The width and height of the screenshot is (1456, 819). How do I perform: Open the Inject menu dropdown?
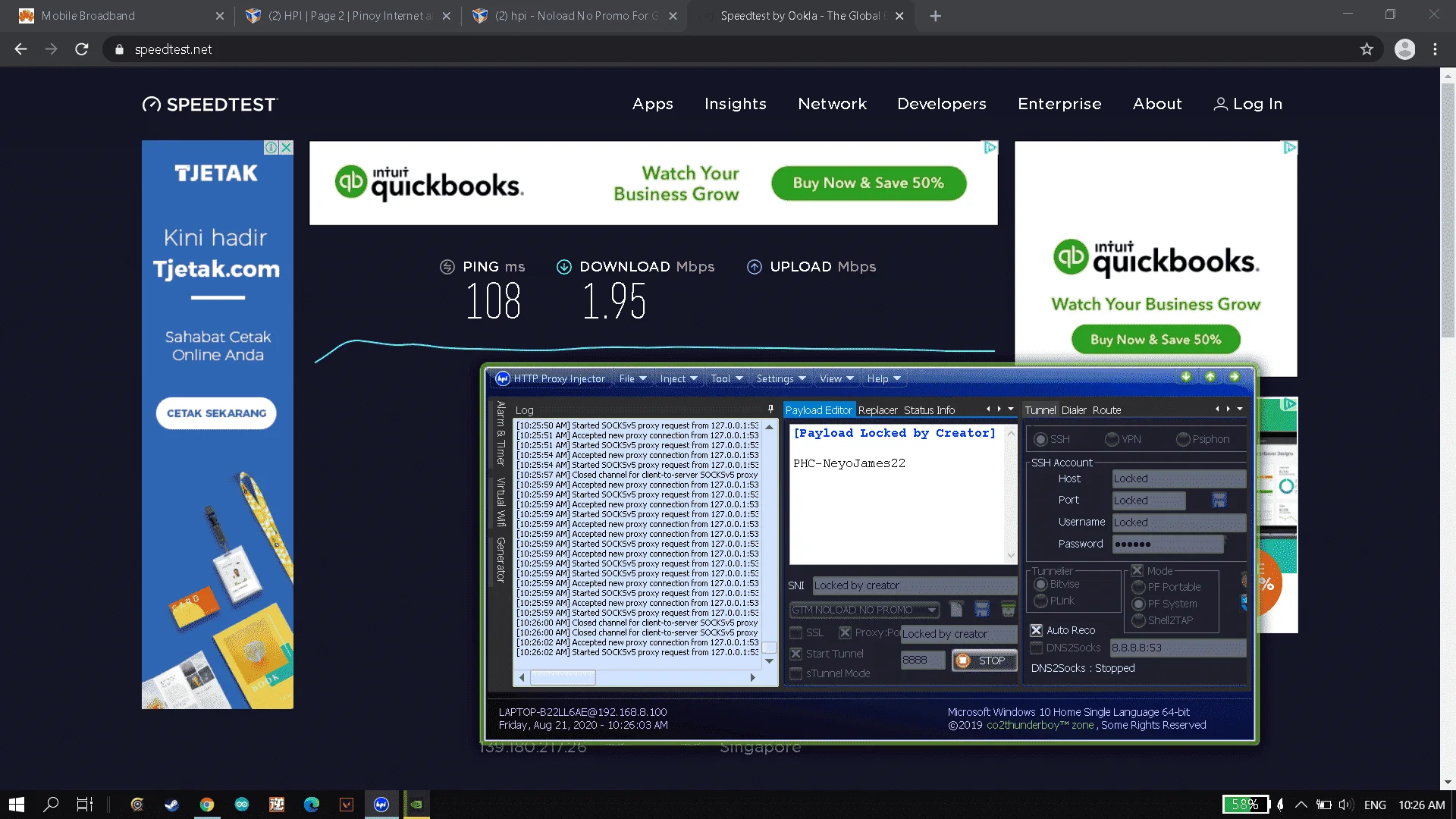click(678, 378)
